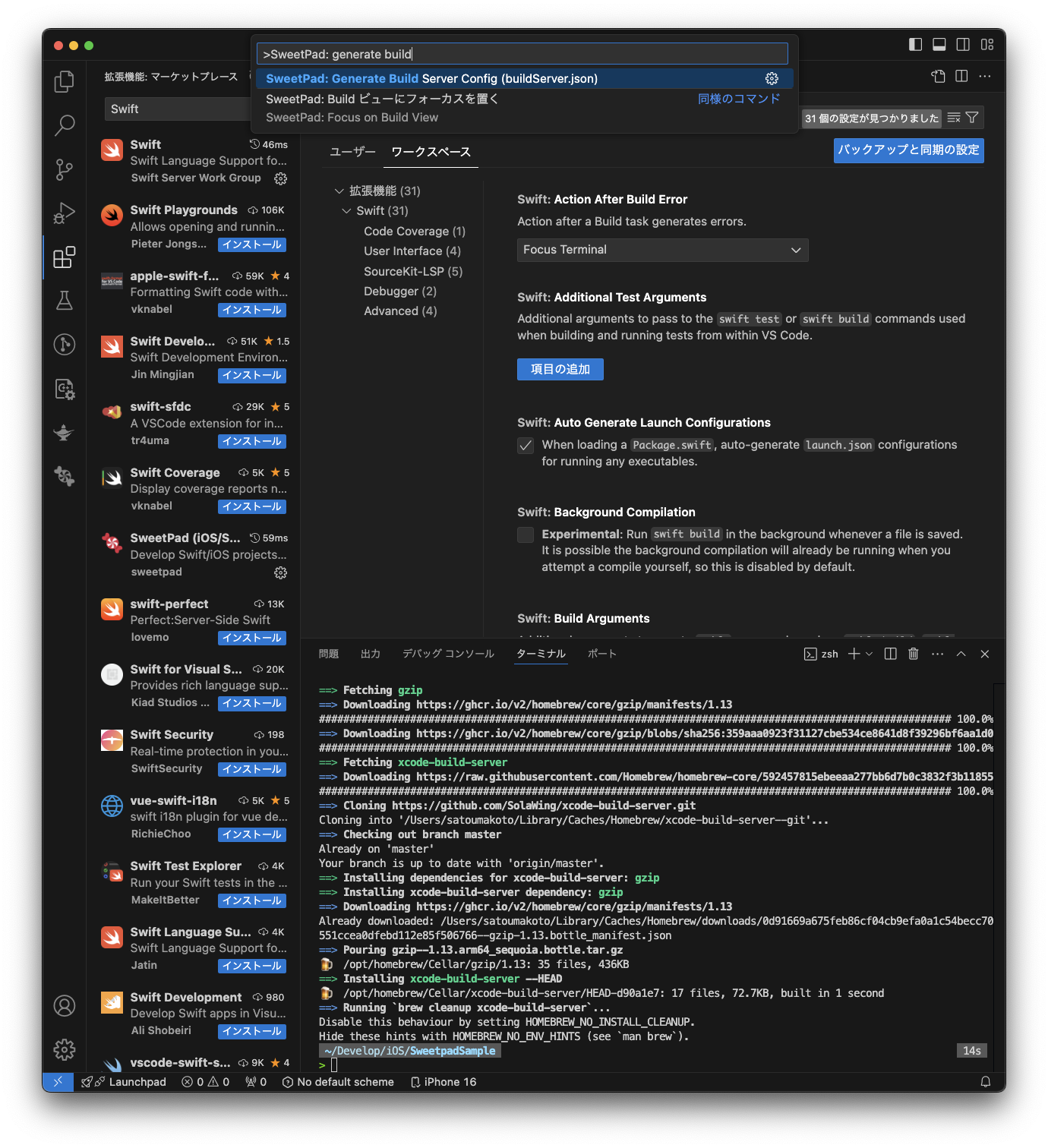1048x1148 pixels.
Task: Click Launchpad item in status bar
Action: (x=124, y=1082)
